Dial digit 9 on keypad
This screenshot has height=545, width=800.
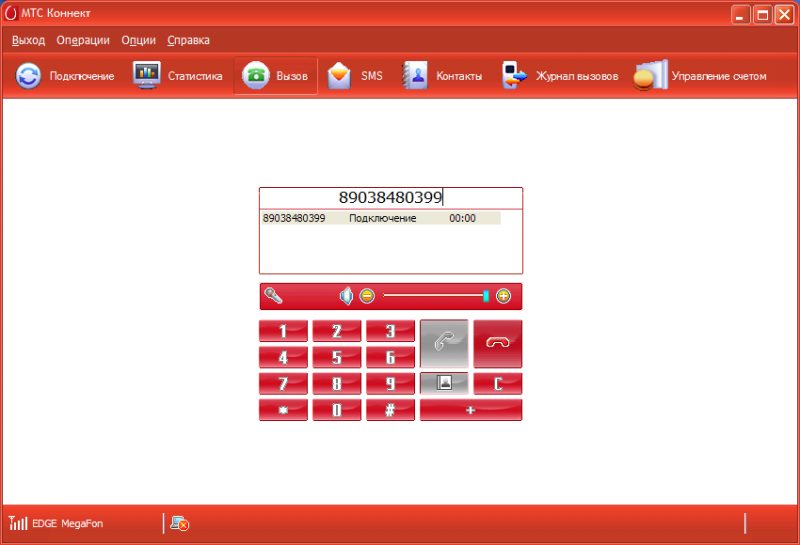pos(390,384)
